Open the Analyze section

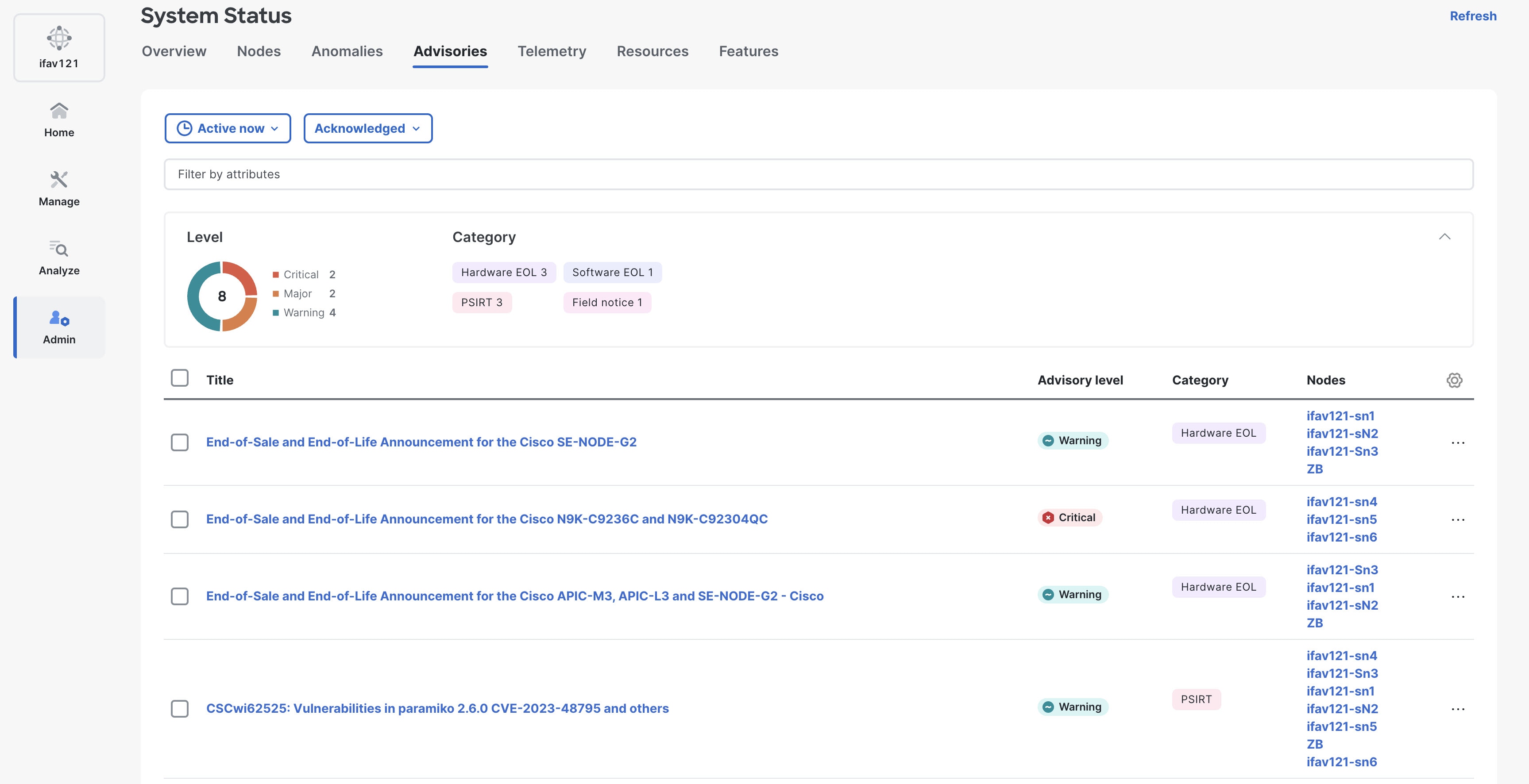tap(59, 257)
